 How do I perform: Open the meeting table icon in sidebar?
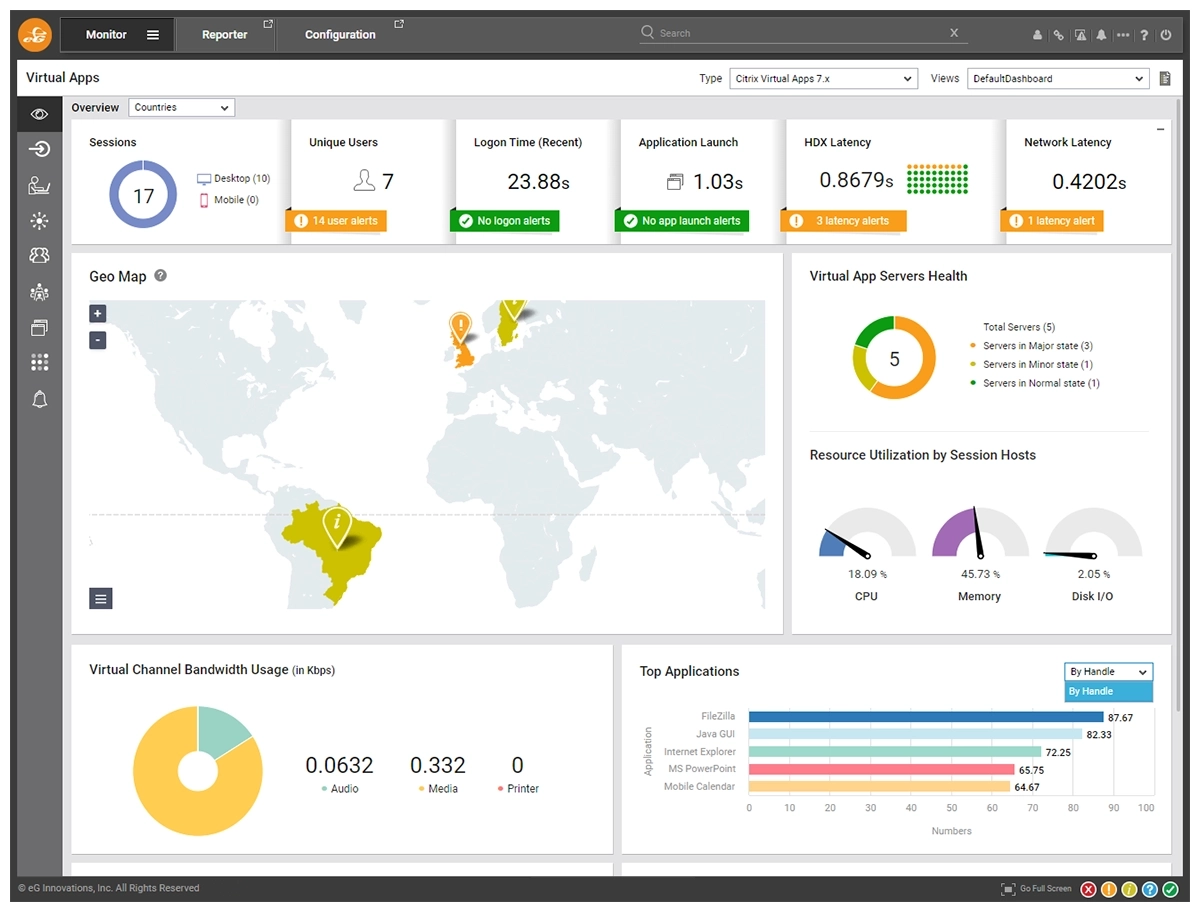point(39,292)
